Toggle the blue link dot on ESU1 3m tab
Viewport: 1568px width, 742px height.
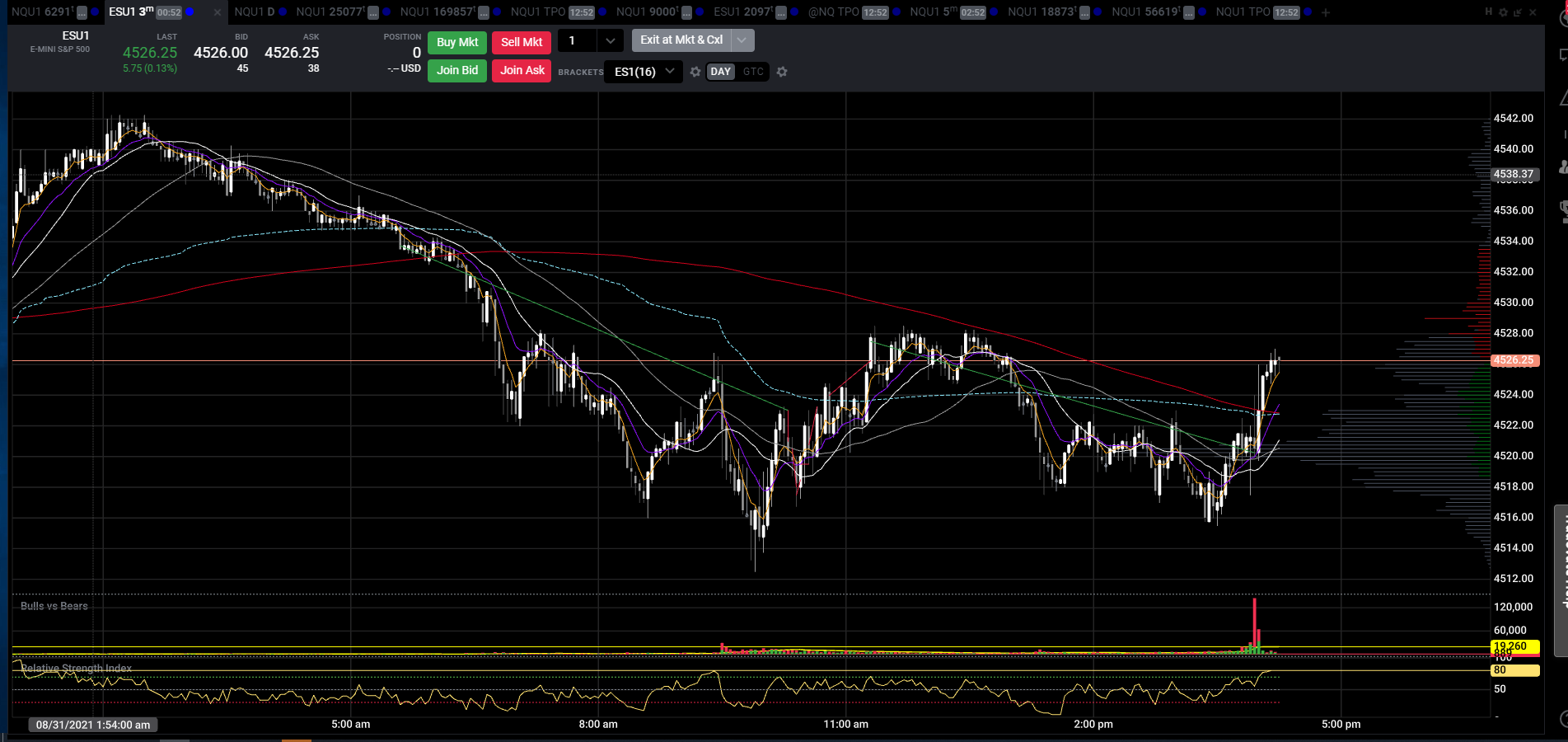(190, 12)
